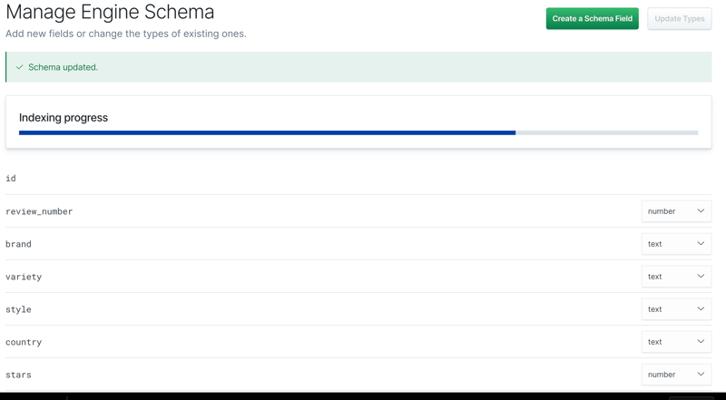Click the Indexing progress title
Screen dimensions: 726x400
[x=63, y=117]
